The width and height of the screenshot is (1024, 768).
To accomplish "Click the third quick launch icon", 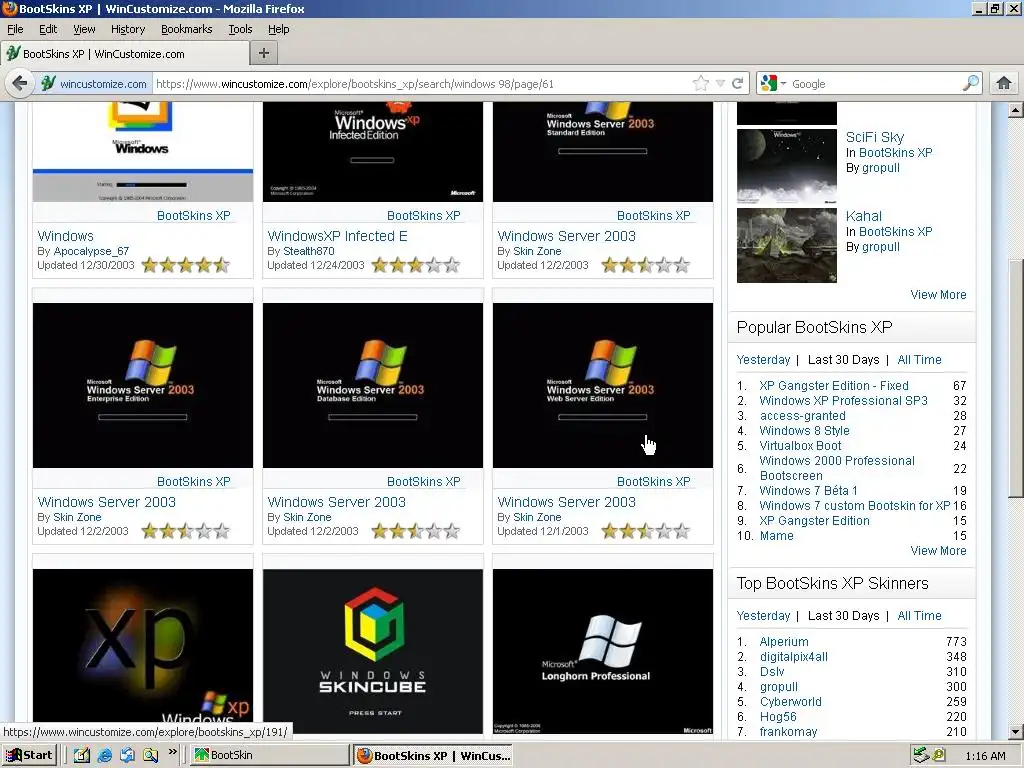I will click(x=127, y=756).
